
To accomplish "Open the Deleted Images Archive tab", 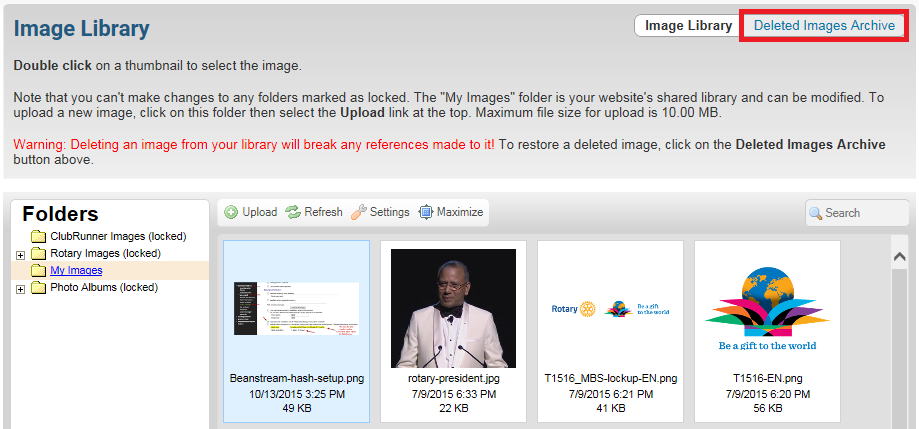I will (824, 26).
